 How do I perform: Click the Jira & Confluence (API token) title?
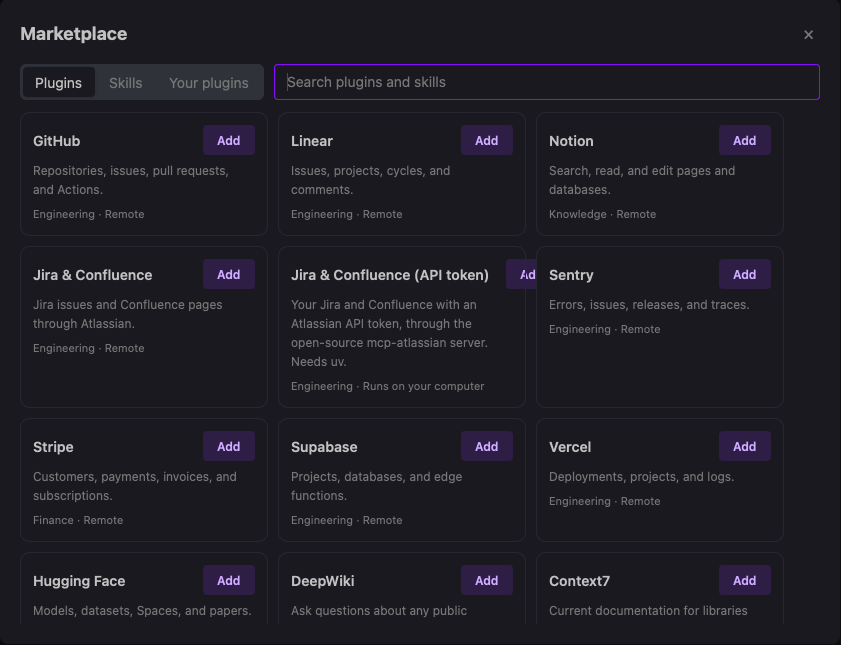pos(389,275)
